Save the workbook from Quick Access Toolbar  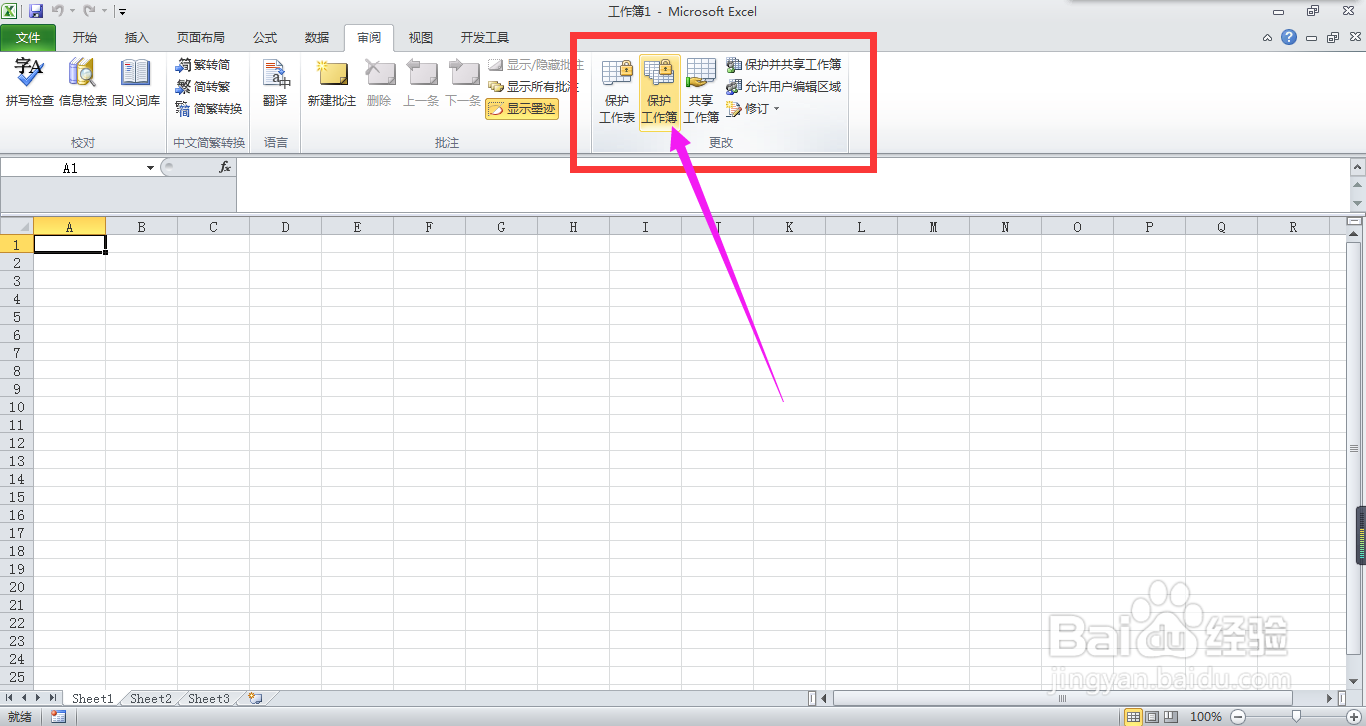36,11
